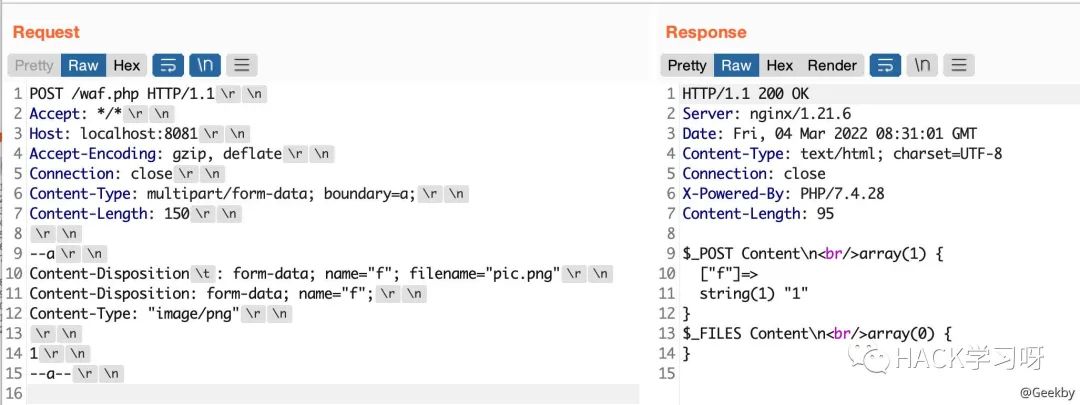Switch Request view to Pretty tab
The height and width of the screenshot is (405, 1080).
pyautogui.click(x=34, y=65)
